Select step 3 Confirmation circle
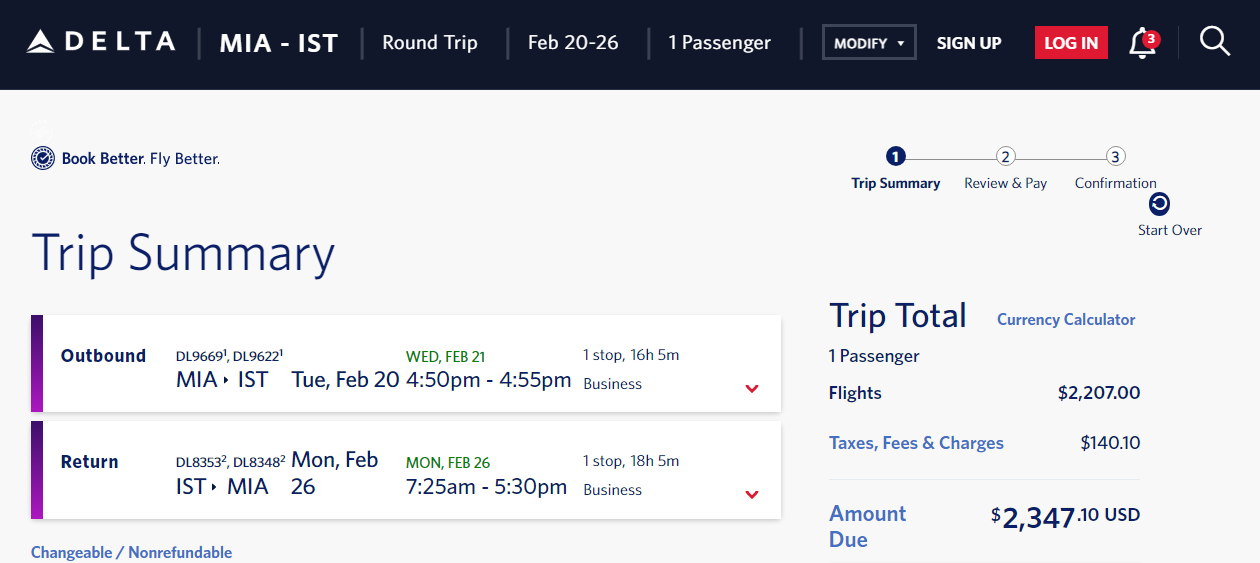 pos(1116,156)
